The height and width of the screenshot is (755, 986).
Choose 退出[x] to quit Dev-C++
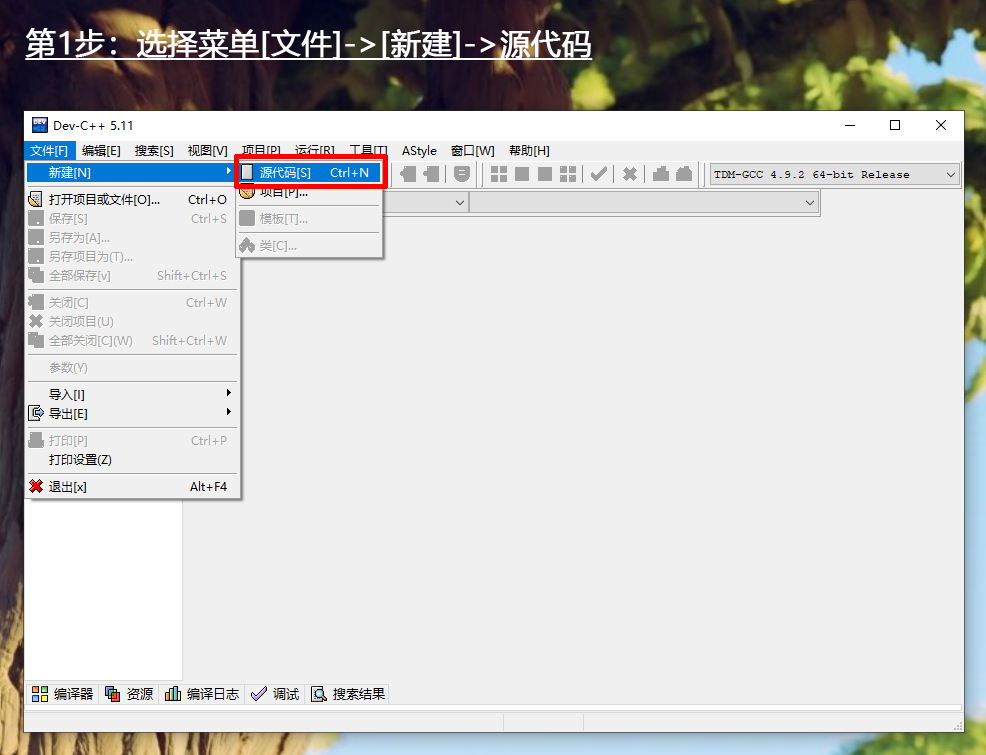131,487
